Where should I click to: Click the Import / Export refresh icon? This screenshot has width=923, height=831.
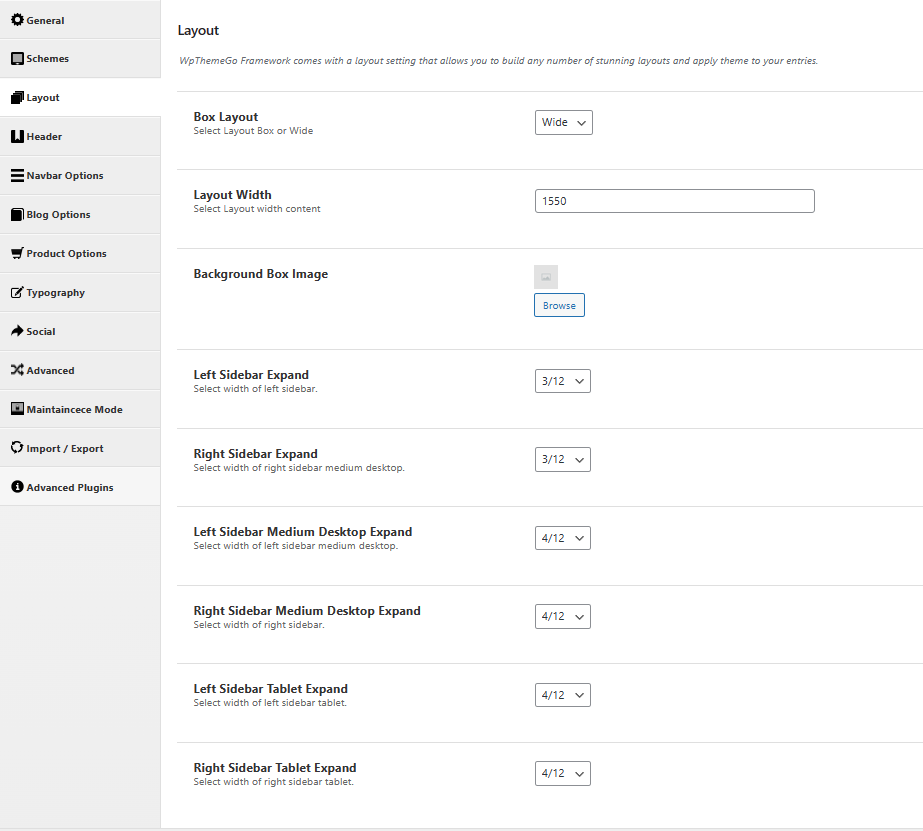tap(18, 447)
